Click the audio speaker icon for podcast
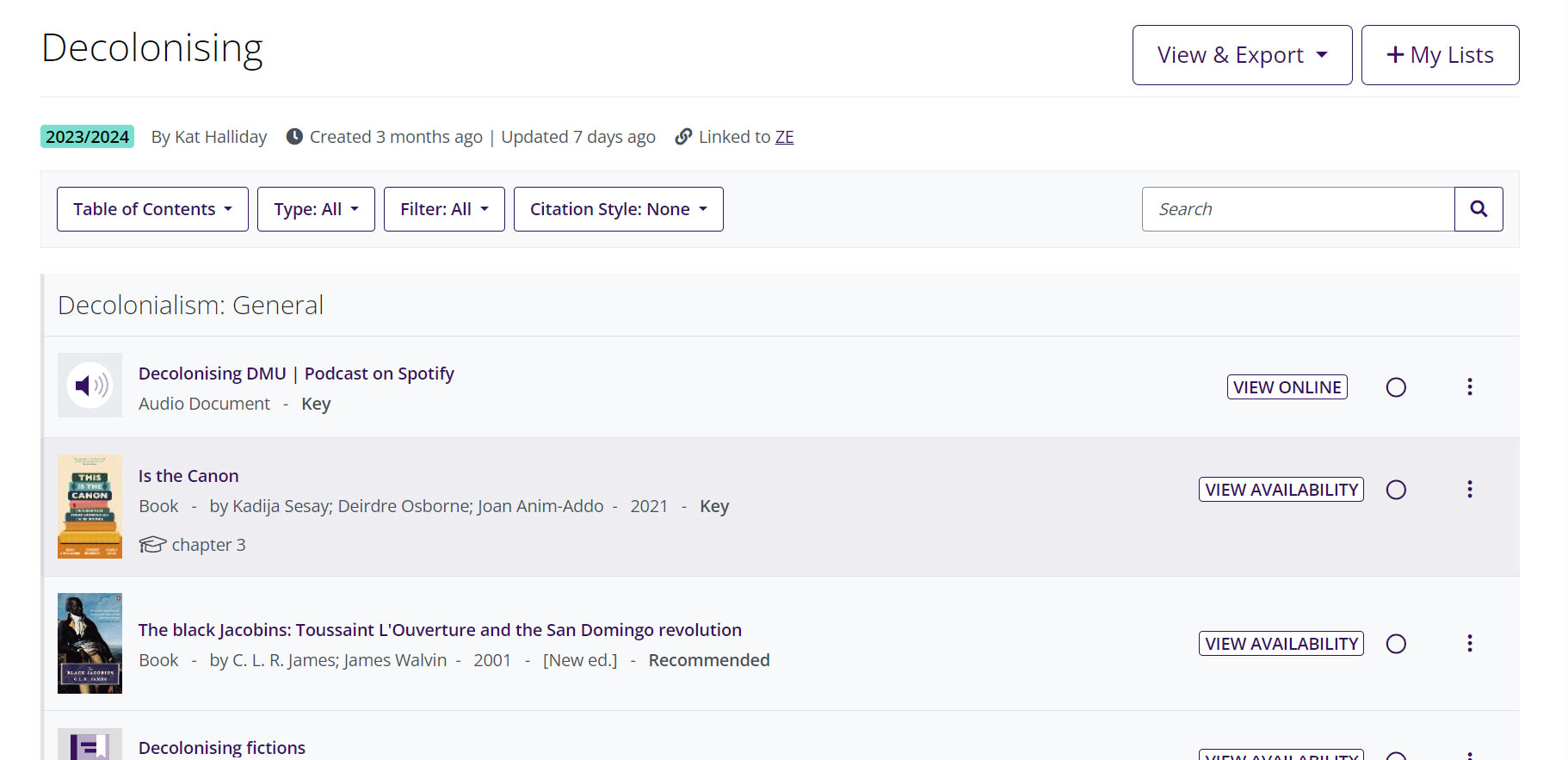 point(90,386)
